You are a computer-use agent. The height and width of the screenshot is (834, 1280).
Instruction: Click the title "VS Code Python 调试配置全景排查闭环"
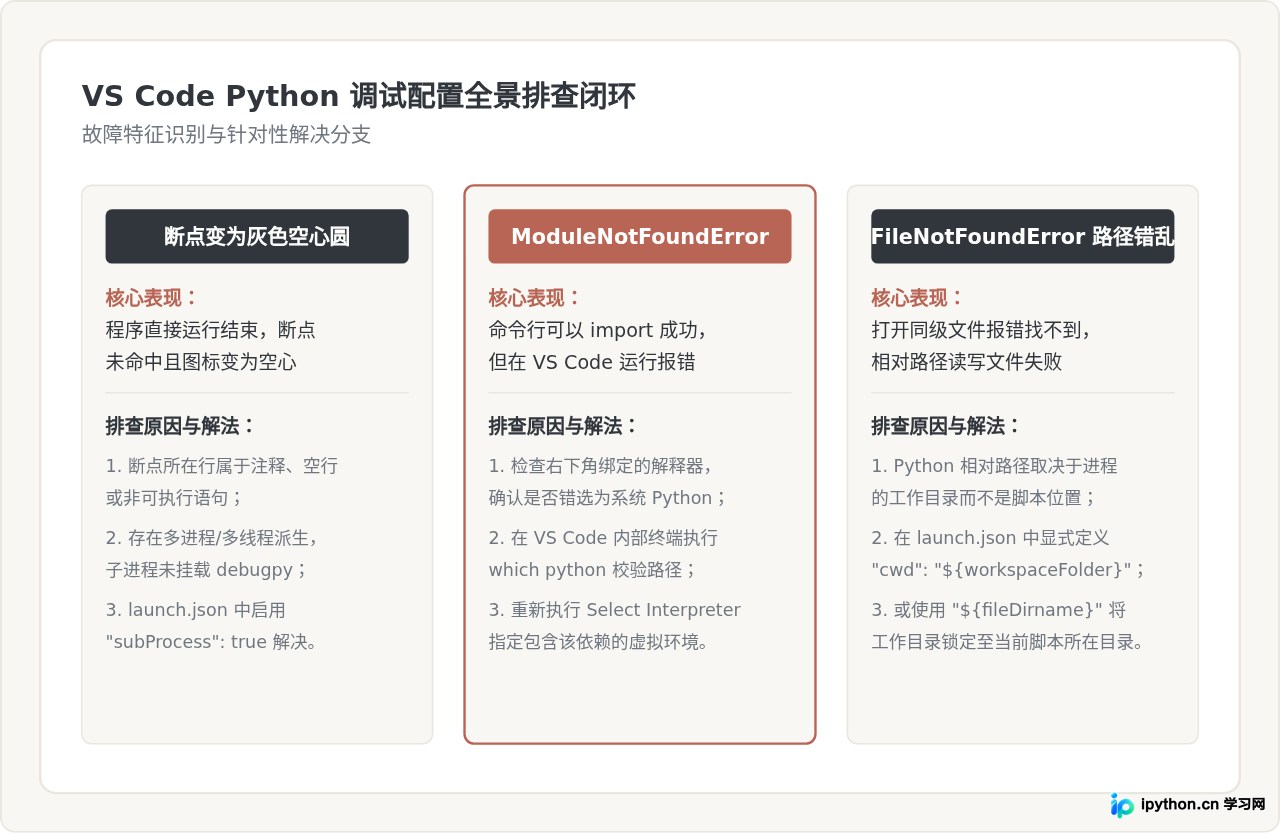tap(358, 96)
